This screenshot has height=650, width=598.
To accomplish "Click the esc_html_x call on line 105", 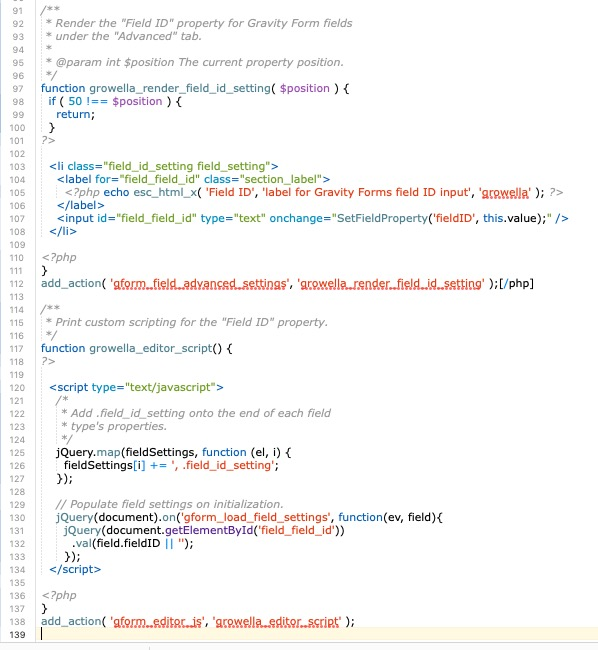I will 165,192.
